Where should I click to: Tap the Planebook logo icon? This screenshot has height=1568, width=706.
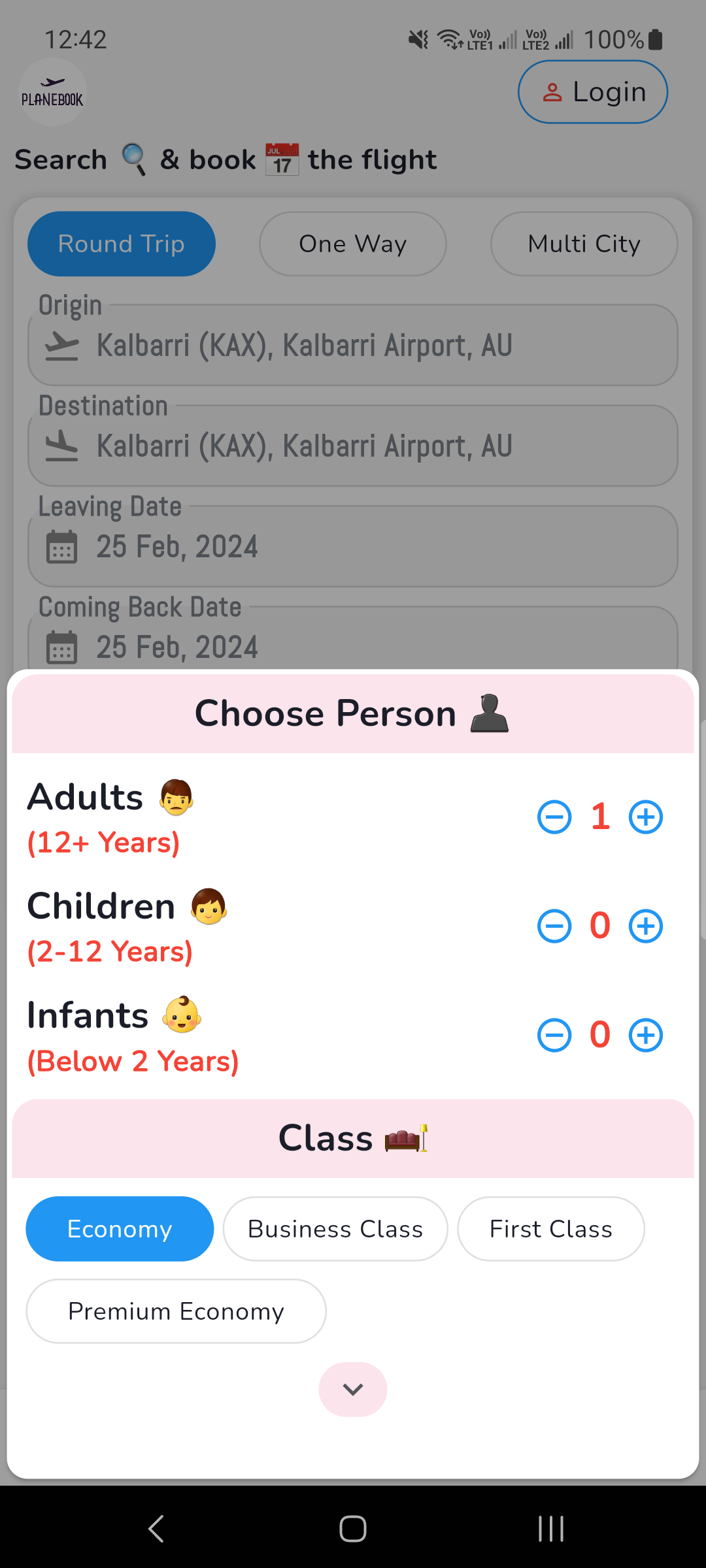pyautogui.click(x=52, y=92)
